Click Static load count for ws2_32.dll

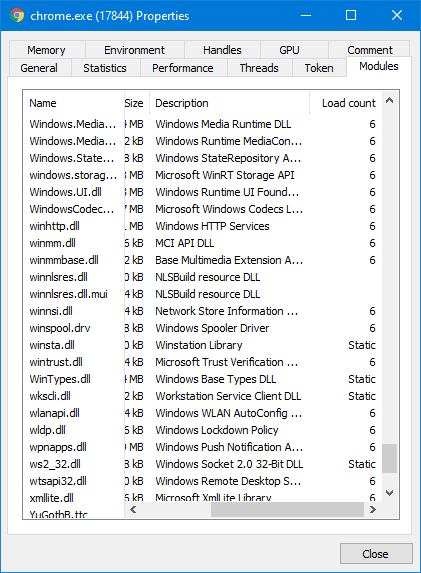tap(362, 464)
